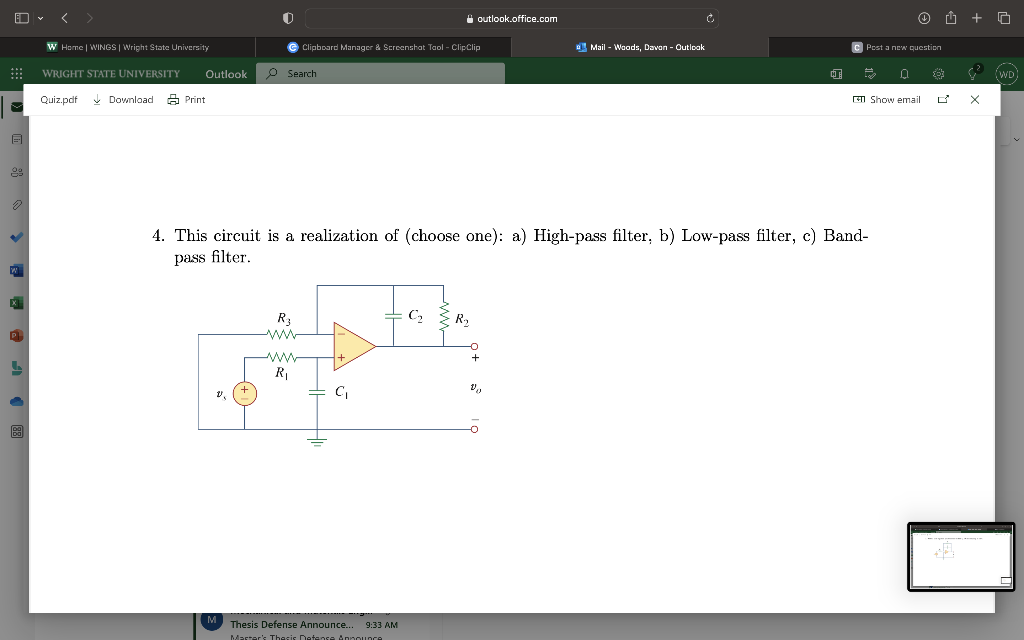Open Microsoft To Do checkmark icon
1024x640 pixels.
click(x=15, y=237)
